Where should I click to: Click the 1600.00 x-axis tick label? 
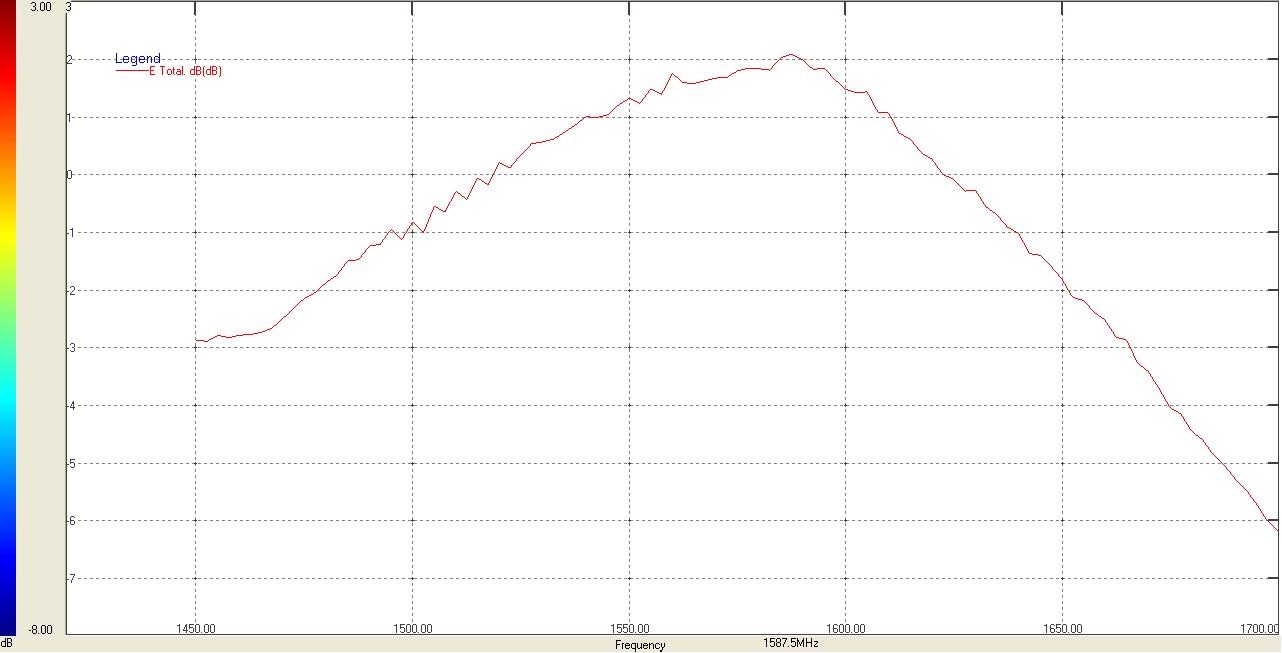[x=845, y=629]
